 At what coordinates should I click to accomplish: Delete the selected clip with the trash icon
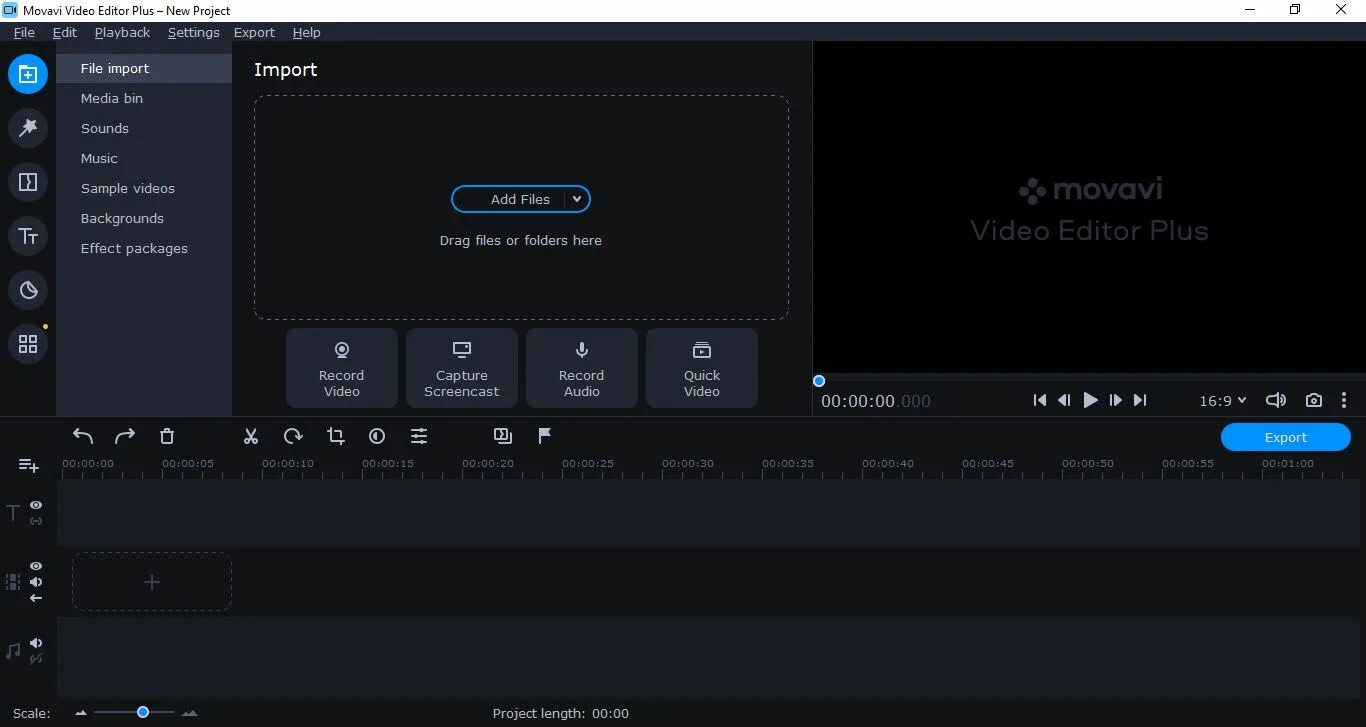click(167, 436)
